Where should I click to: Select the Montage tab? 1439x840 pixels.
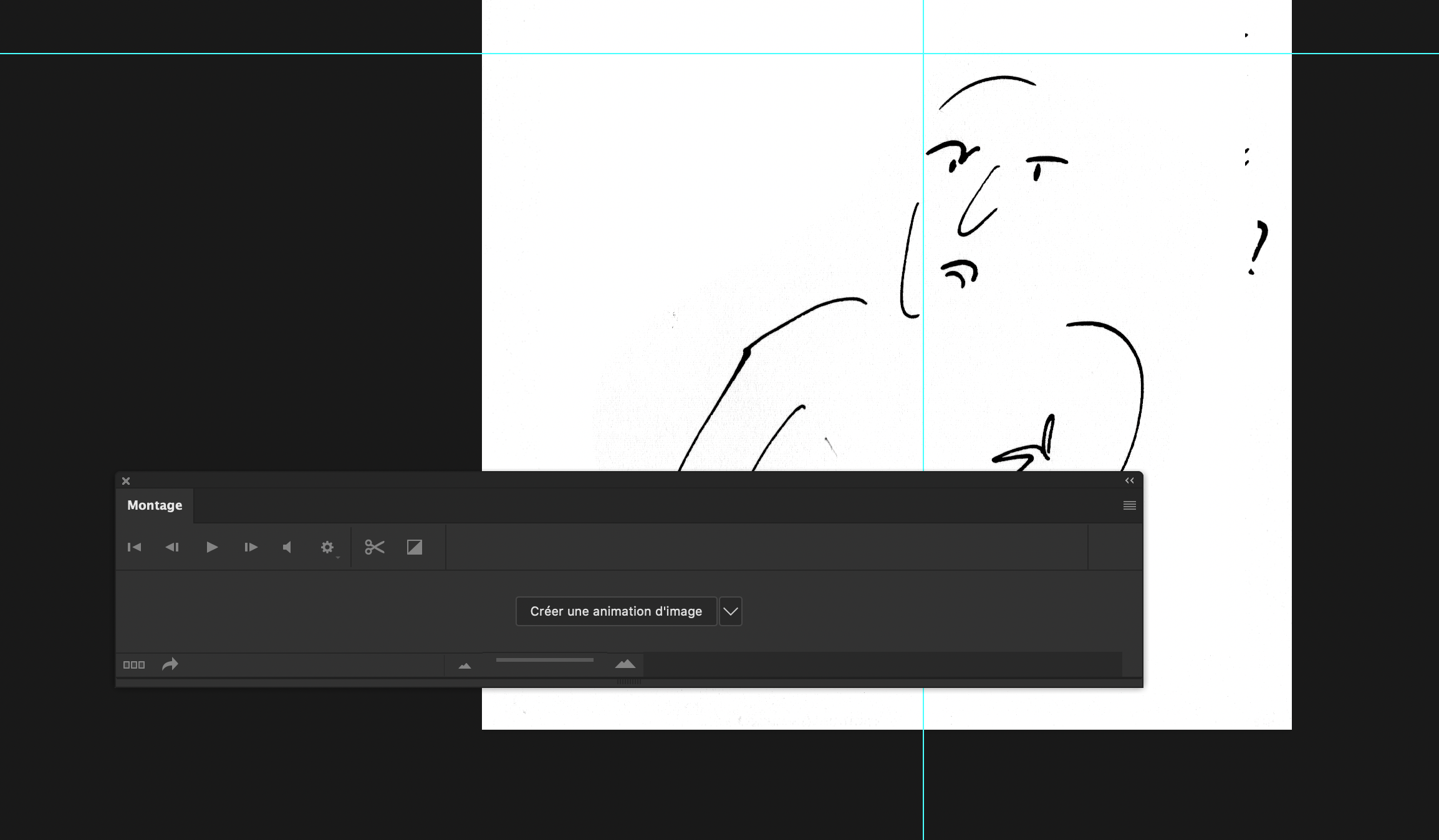click(154, 505)
